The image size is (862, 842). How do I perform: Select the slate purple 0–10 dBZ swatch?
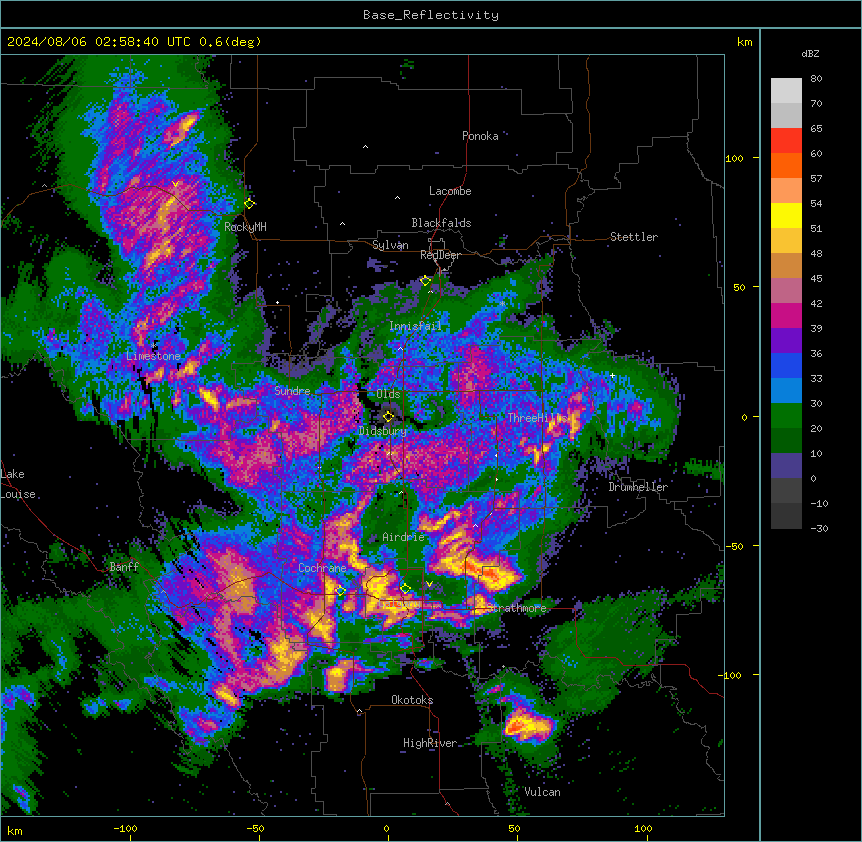point(786,466)
